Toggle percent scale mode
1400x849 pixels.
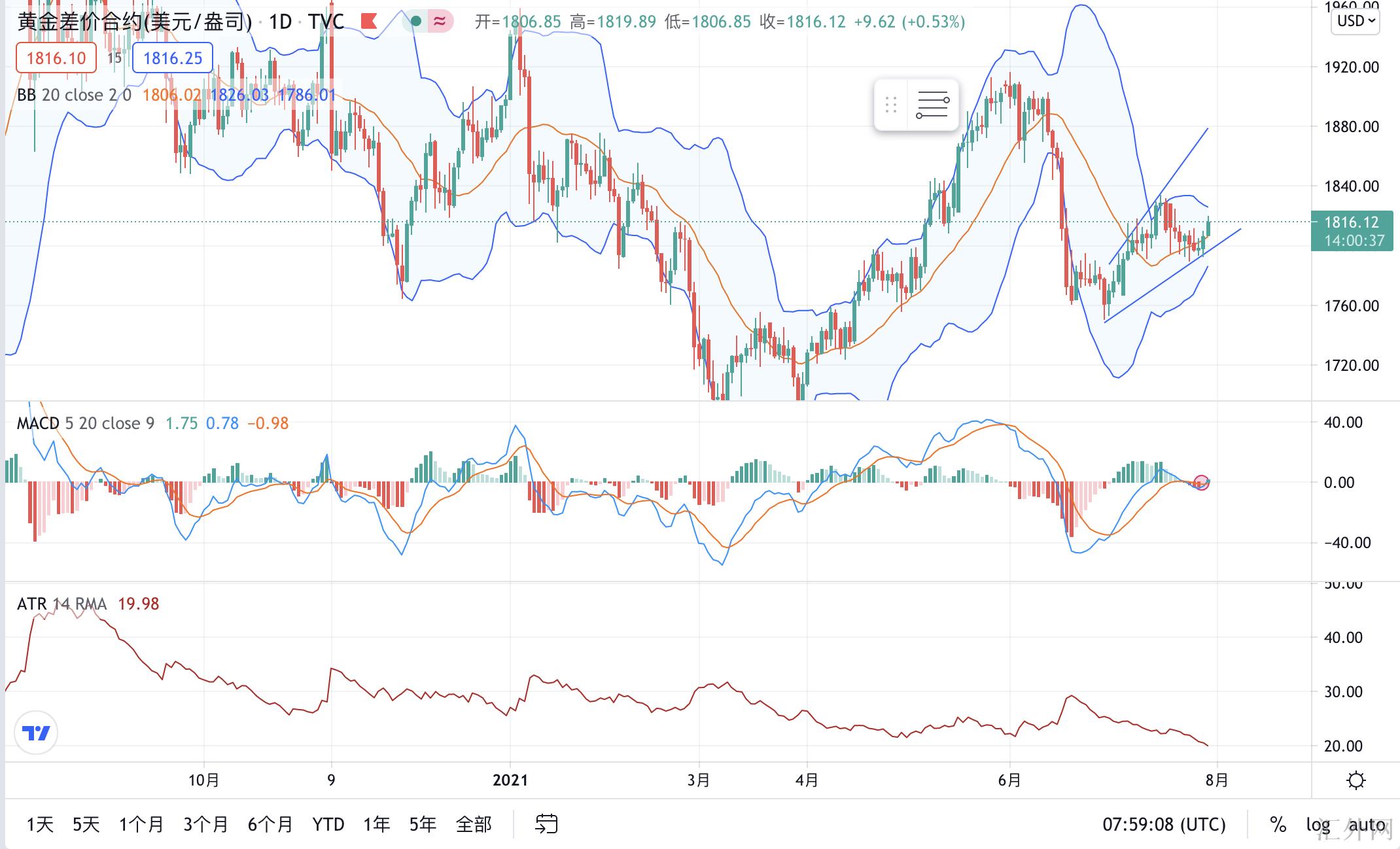[x=1278, y=824]
